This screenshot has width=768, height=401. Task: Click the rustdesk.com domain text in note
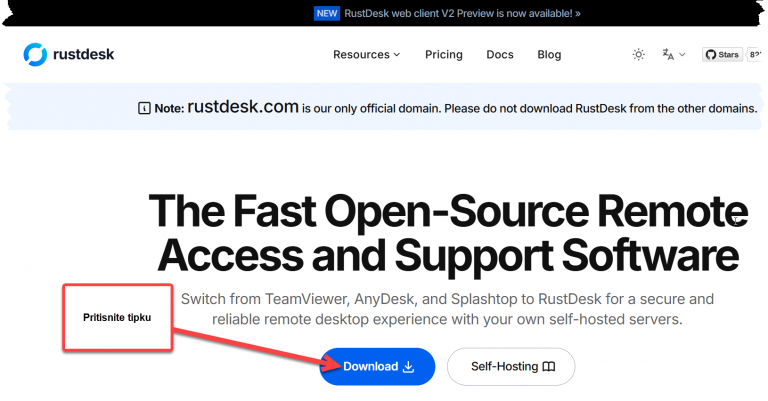[x=243, y=106]
